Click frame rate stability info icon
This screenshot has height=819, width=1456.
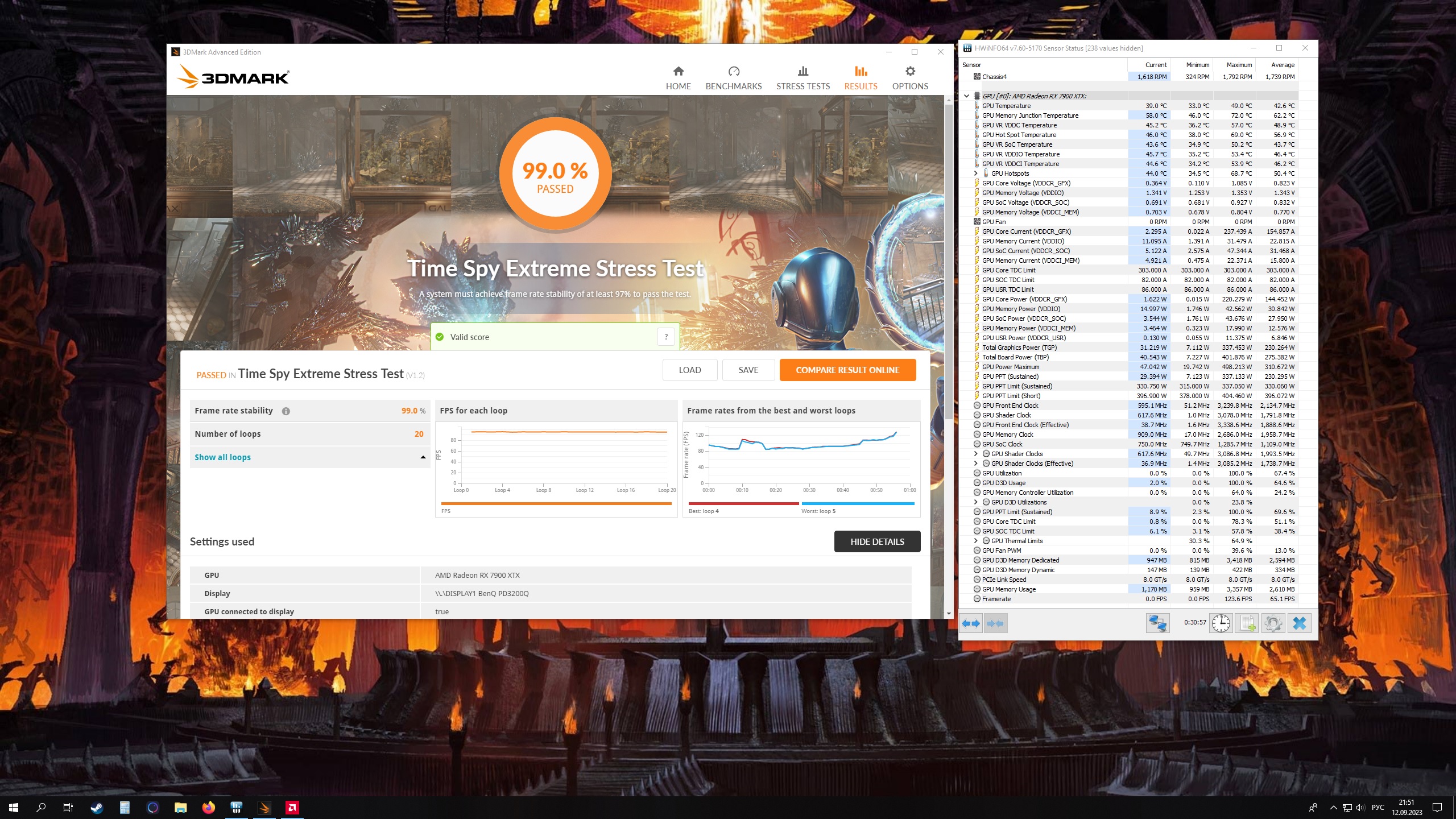point(286,411)
